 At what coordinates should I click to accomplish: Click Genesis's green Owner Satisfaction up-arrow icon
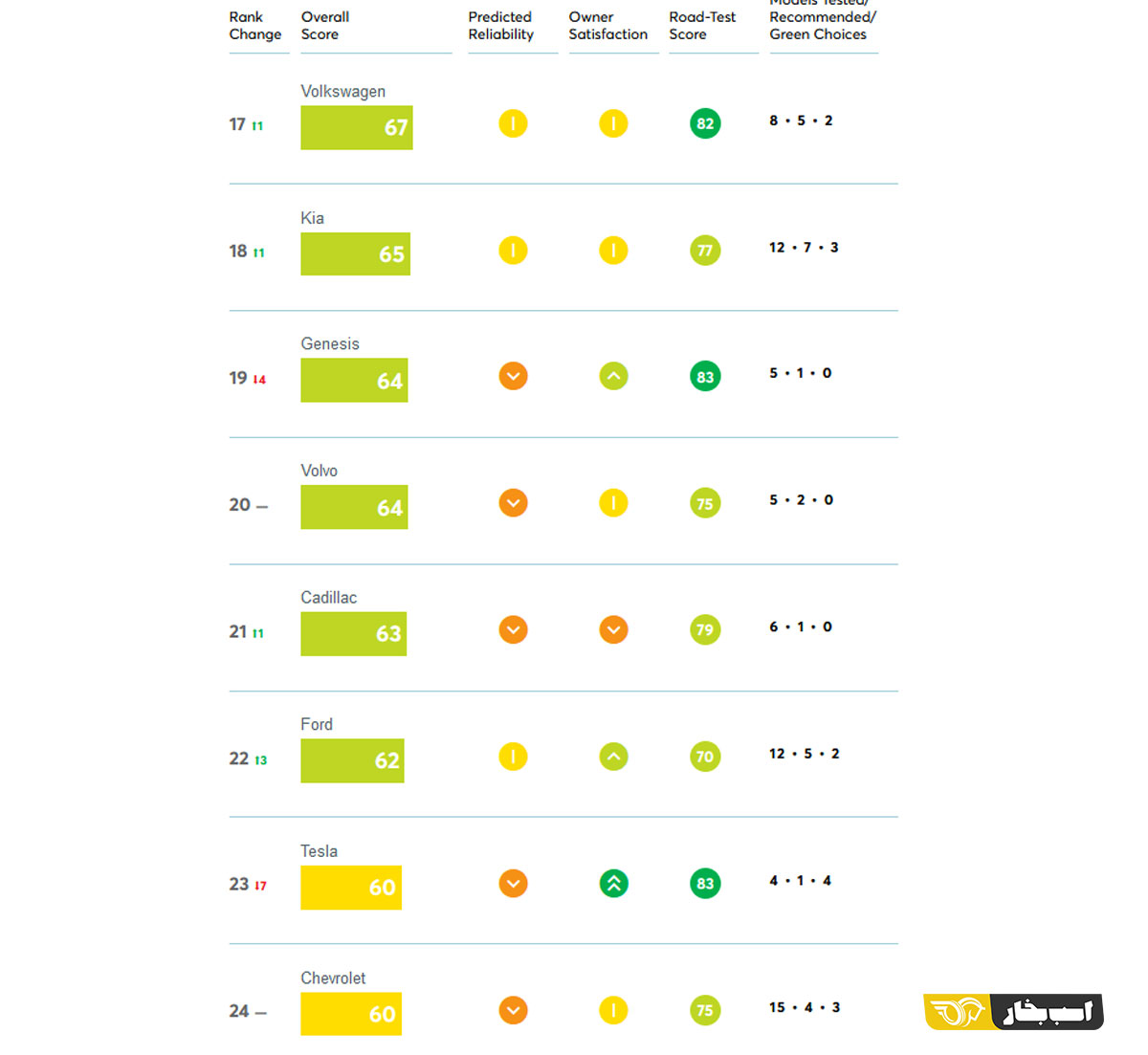click(x=613, y=377)
